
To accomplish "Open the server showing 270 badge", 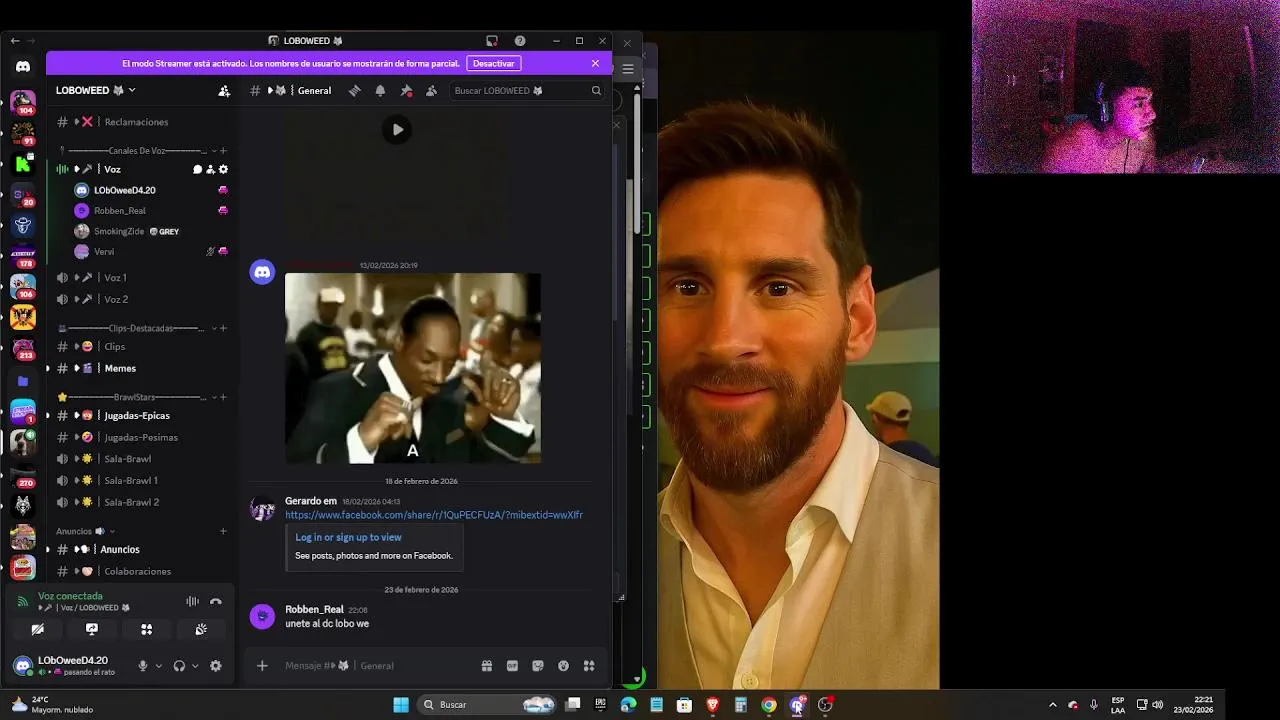I will [x=23, y=474].
